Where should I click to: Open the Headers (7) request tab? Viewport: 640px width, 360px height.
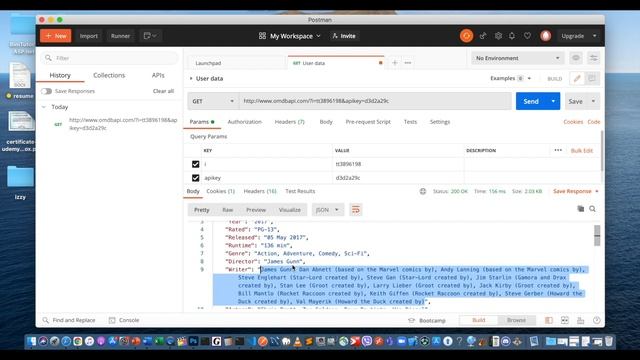pyautogui.click(x=289, y=122)
